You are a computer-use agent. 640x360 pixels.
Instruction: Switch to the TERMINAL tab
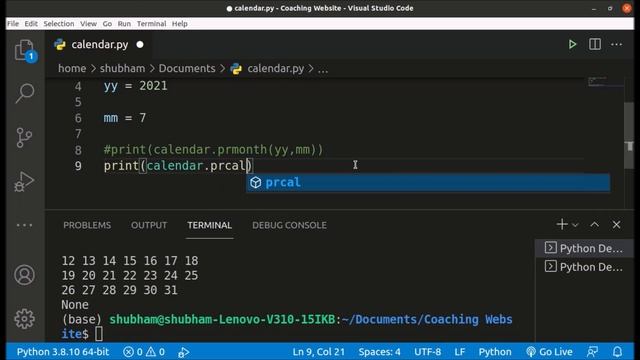[x=209, y=225]
